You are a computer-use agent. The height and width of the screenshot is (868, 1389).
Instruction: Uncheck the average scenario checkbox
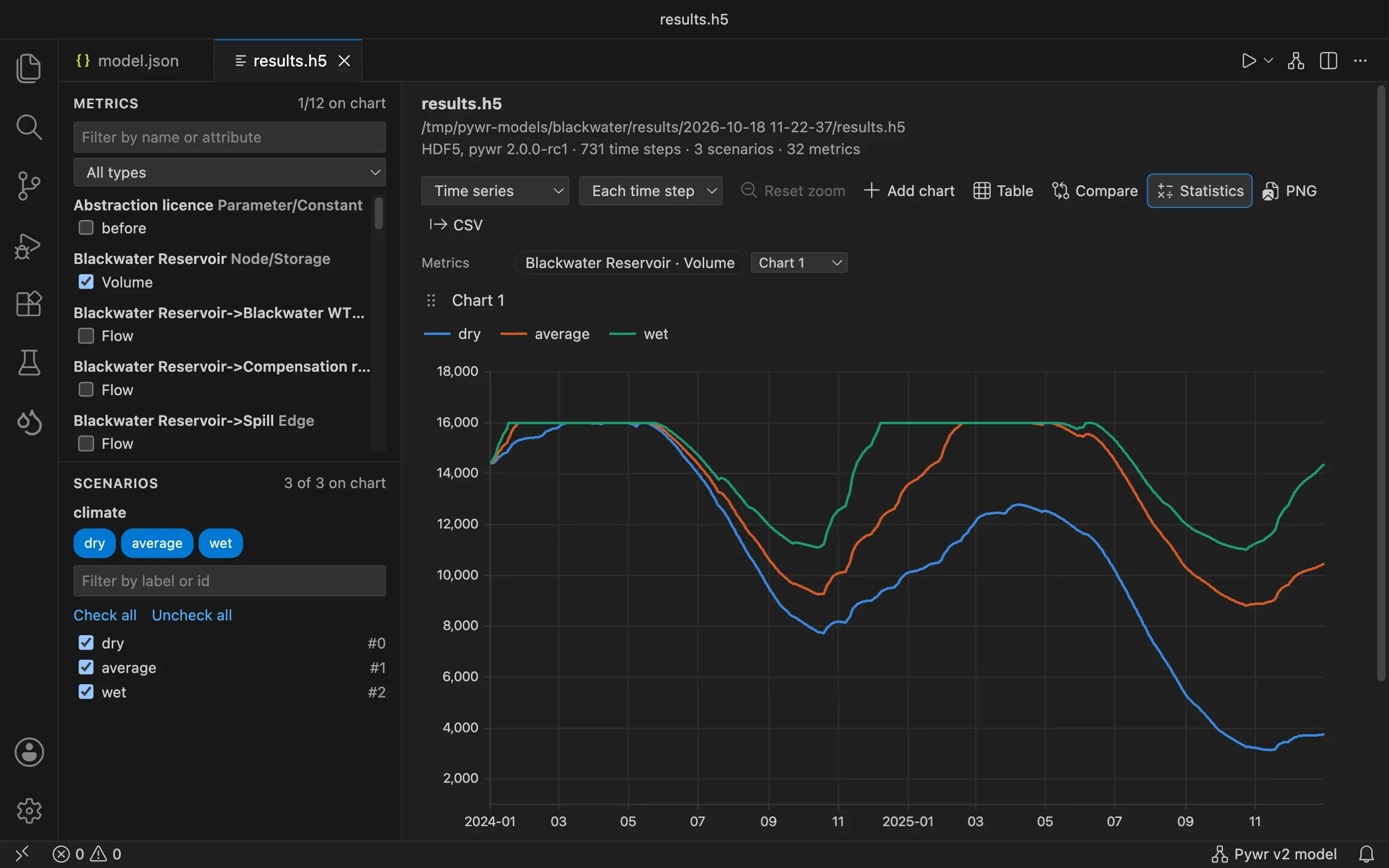pos(86,667)
